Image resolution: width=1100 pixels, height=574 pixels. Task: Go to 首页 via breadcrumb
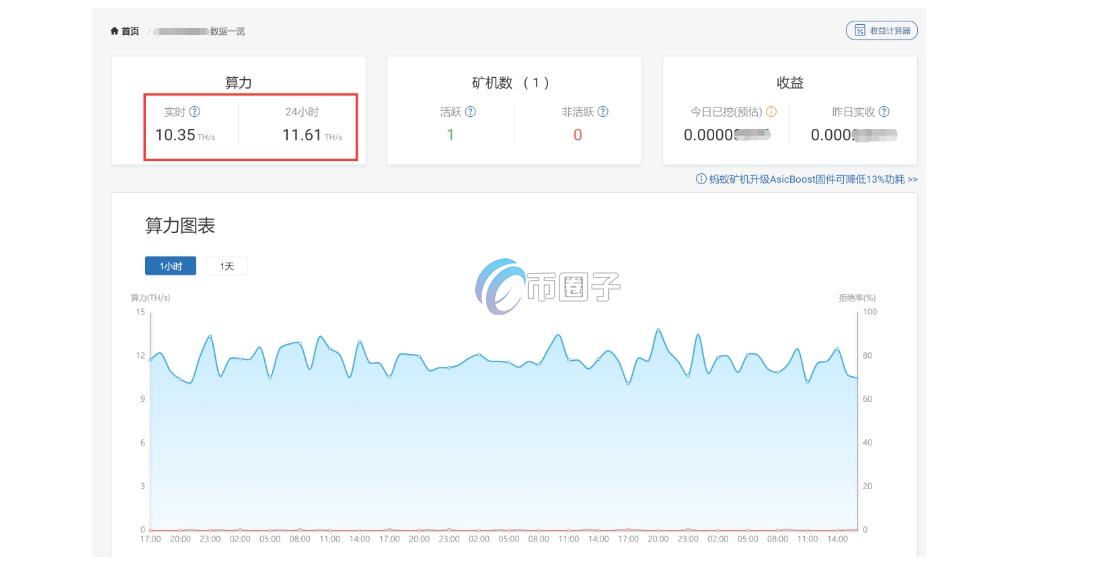click(x=130, y=31)
